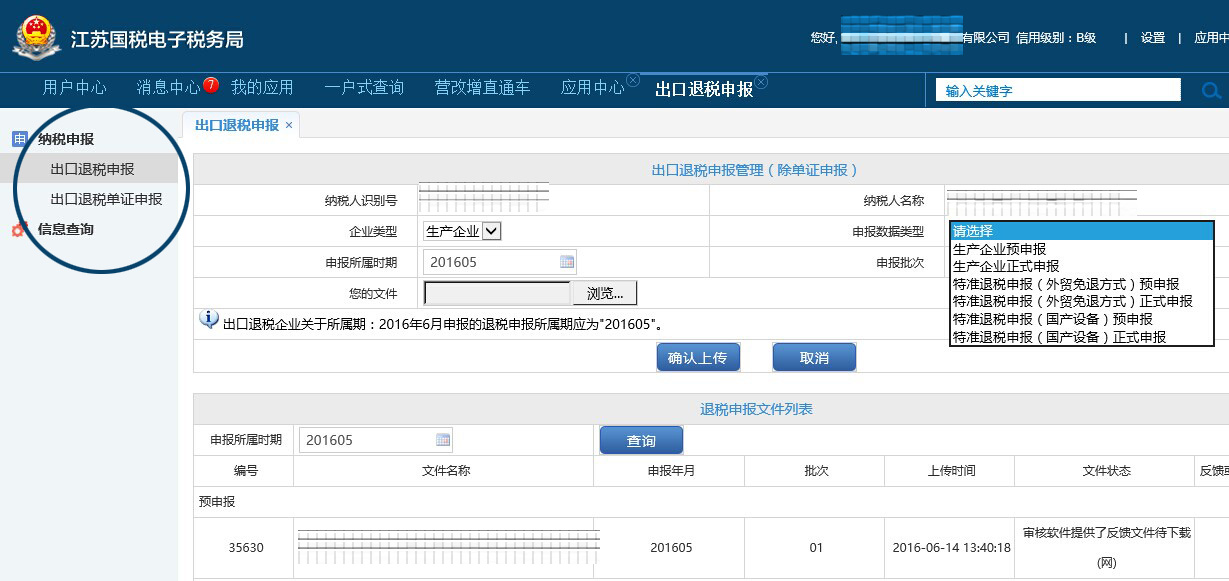Open calendar picker for 申报所属时期 upload field
1229x581 pixels.
(x=567, y=262)
